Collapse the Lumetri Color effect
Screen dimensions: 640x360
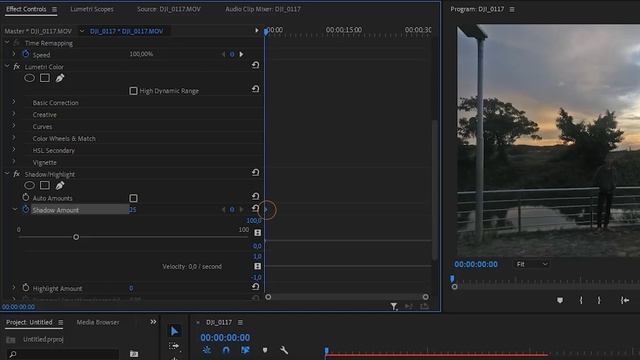7,66
